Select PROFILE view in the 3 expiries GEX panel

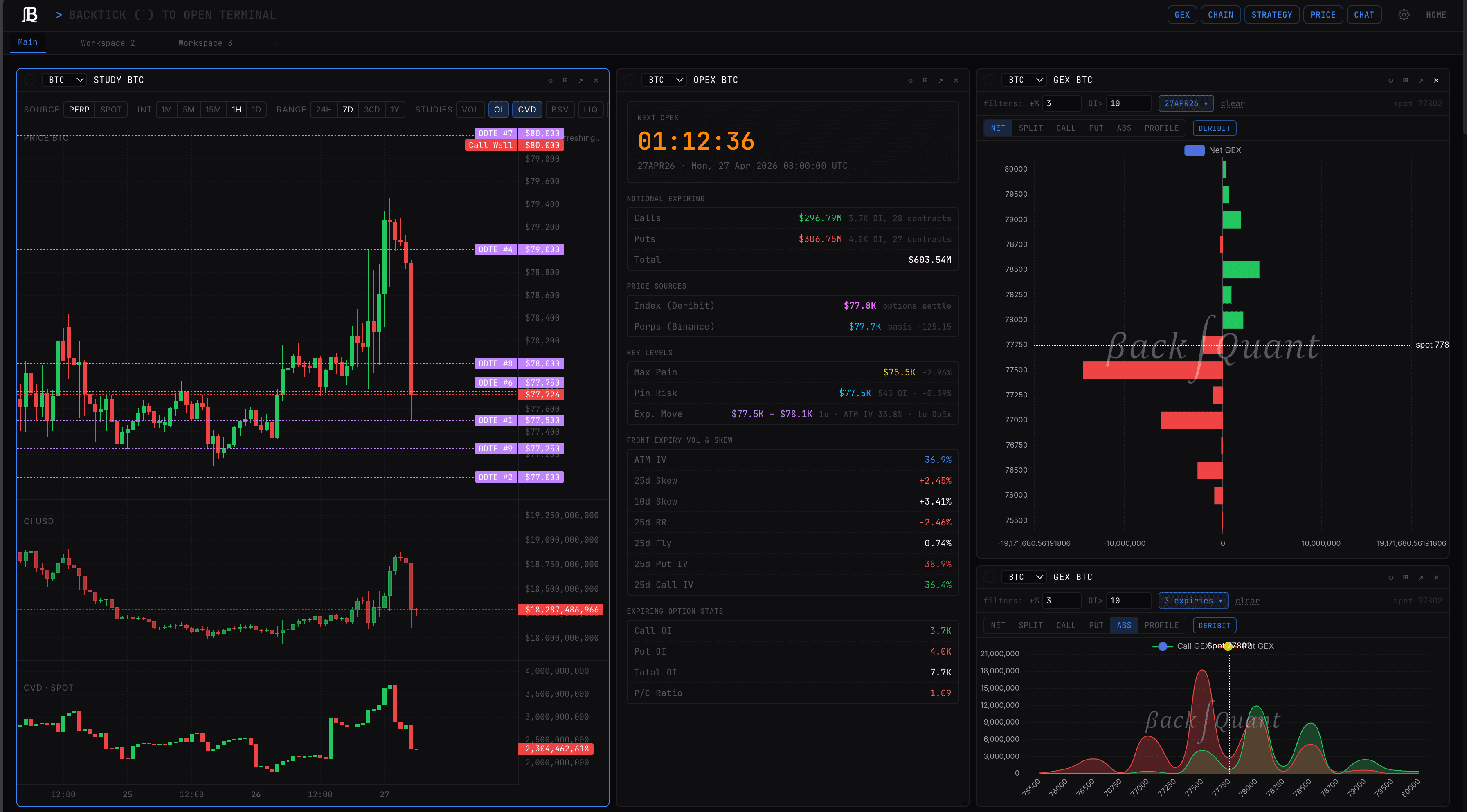click(1162, 626)
